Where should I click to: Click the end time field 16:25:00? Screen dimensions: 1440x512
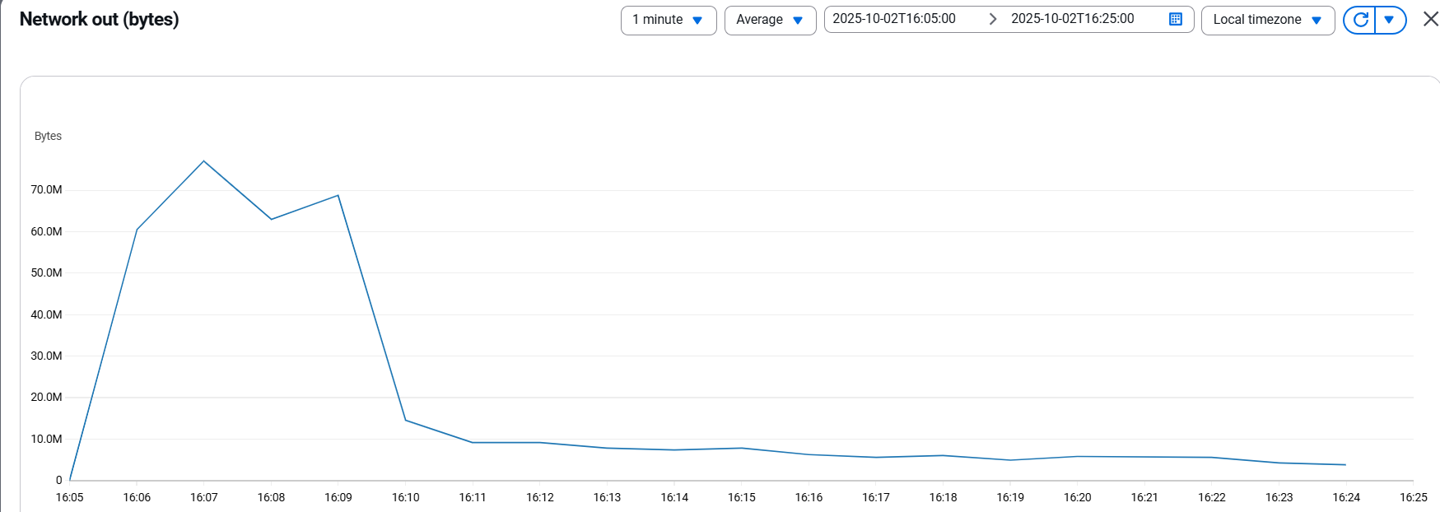[1073, 19]
